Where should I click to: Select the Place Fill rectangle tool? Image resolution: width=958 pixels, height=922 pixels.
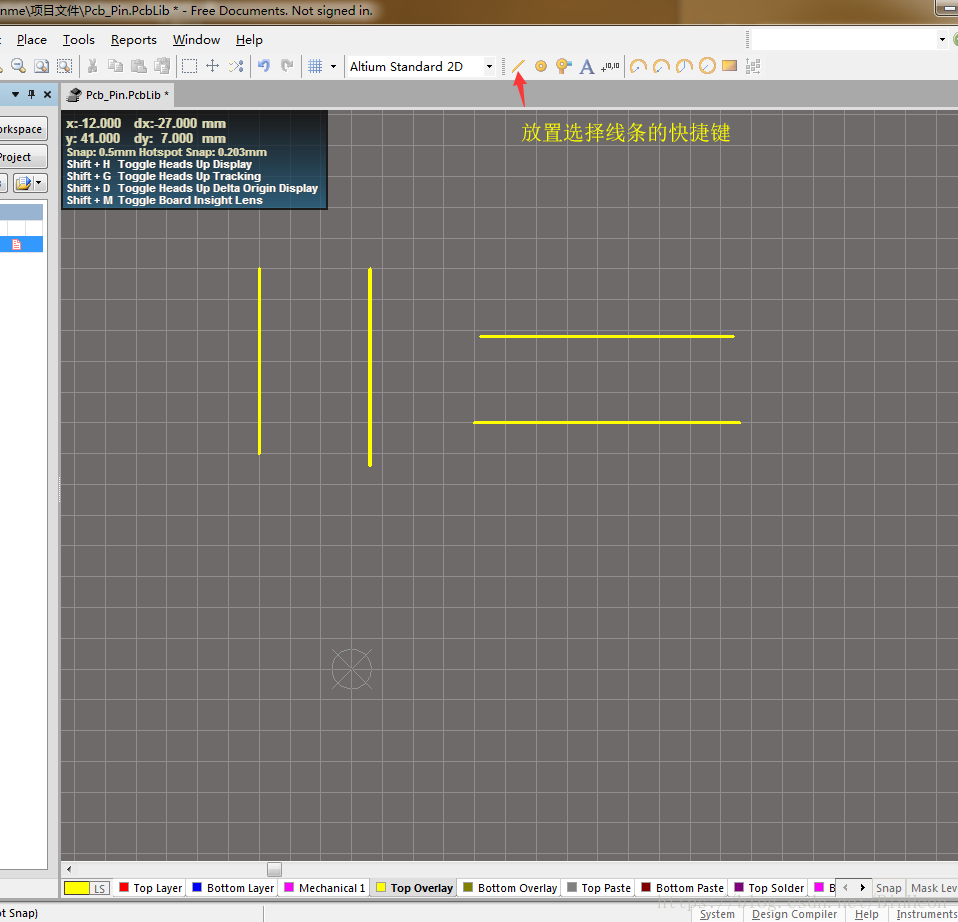point(729,67)
